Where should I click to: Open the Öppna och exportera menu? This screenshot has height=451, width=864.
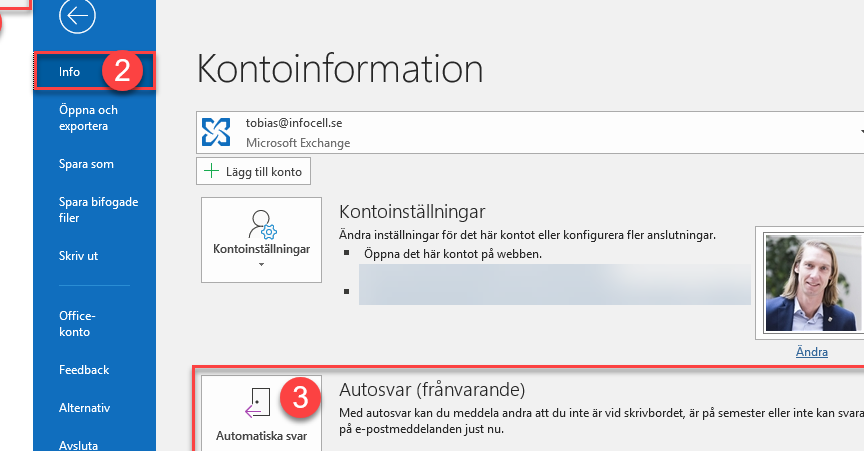pyautogui.click(x=88, y=118)
